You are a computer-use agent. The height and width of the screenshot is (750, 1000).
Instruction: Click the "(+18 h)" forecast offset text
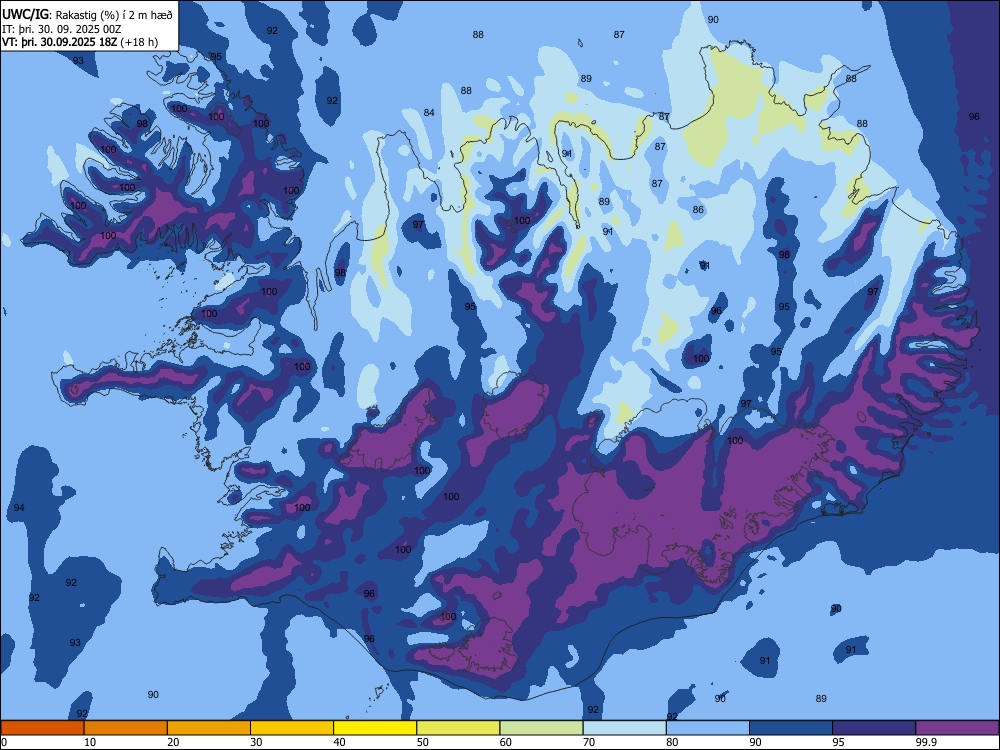[140, 42]
